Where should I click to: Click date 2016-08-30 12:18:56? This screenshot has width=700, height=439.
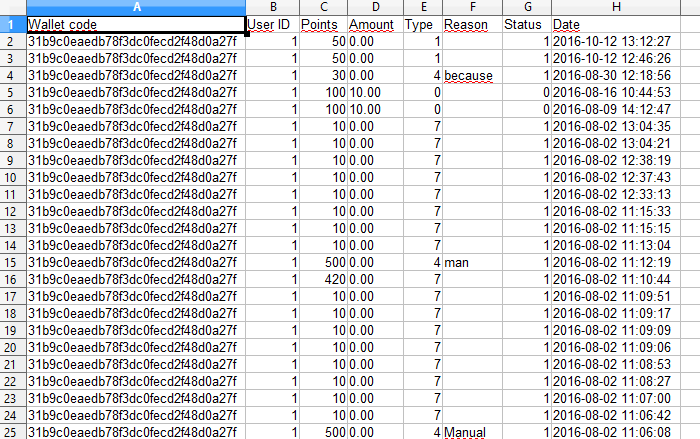(616, 75)
